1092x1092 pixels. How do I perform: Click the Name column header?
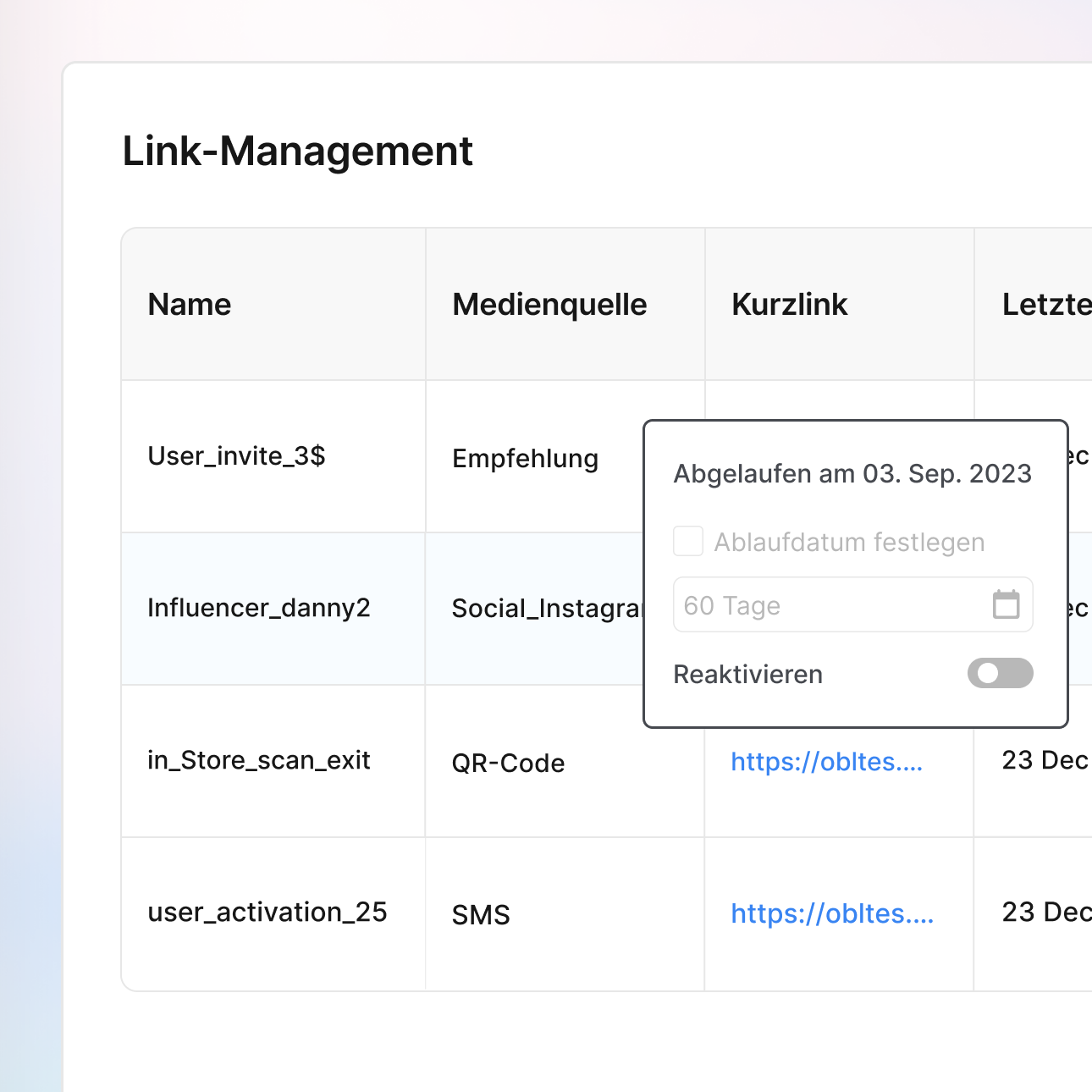click(x=190, y=305)
